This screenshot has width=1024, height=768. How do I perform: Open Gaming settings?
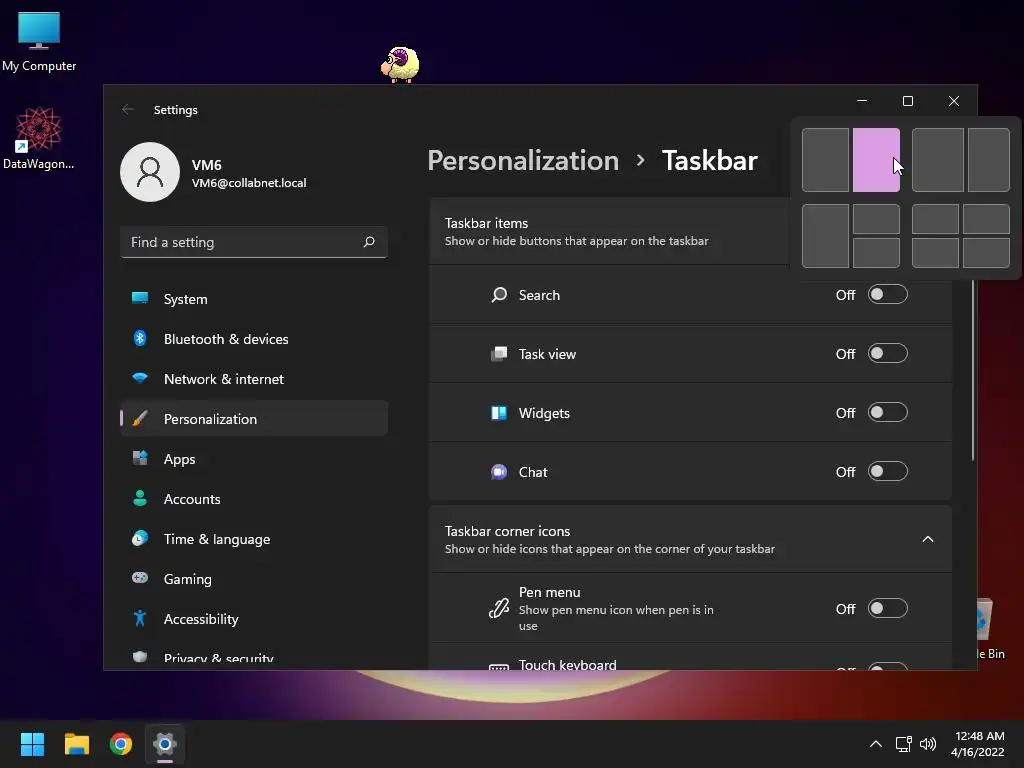pos(254,579)
